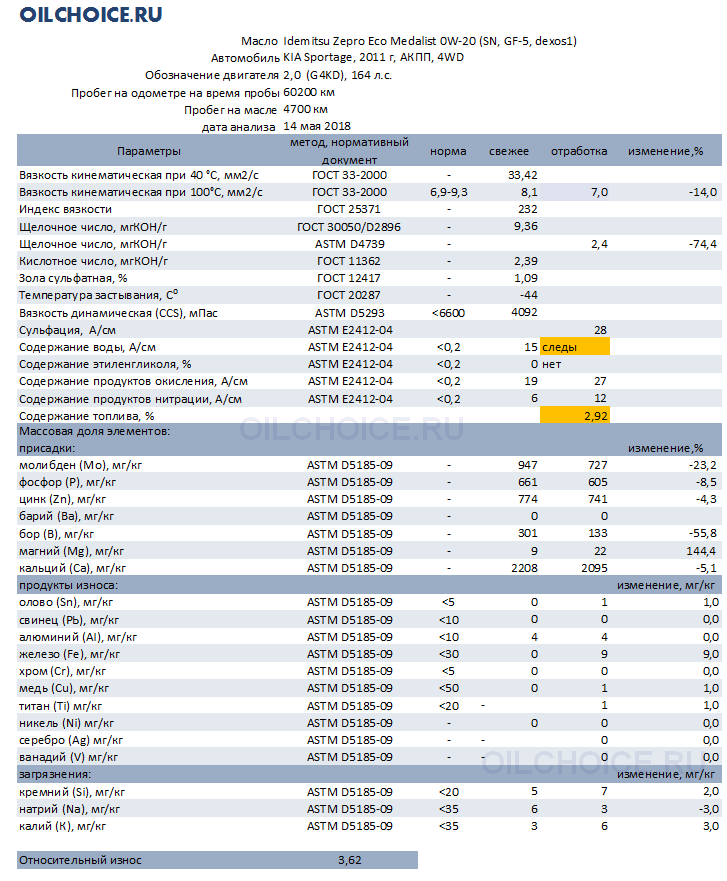
Task: Click the OILCHOICE.RU logo
Action: (90, 15)
